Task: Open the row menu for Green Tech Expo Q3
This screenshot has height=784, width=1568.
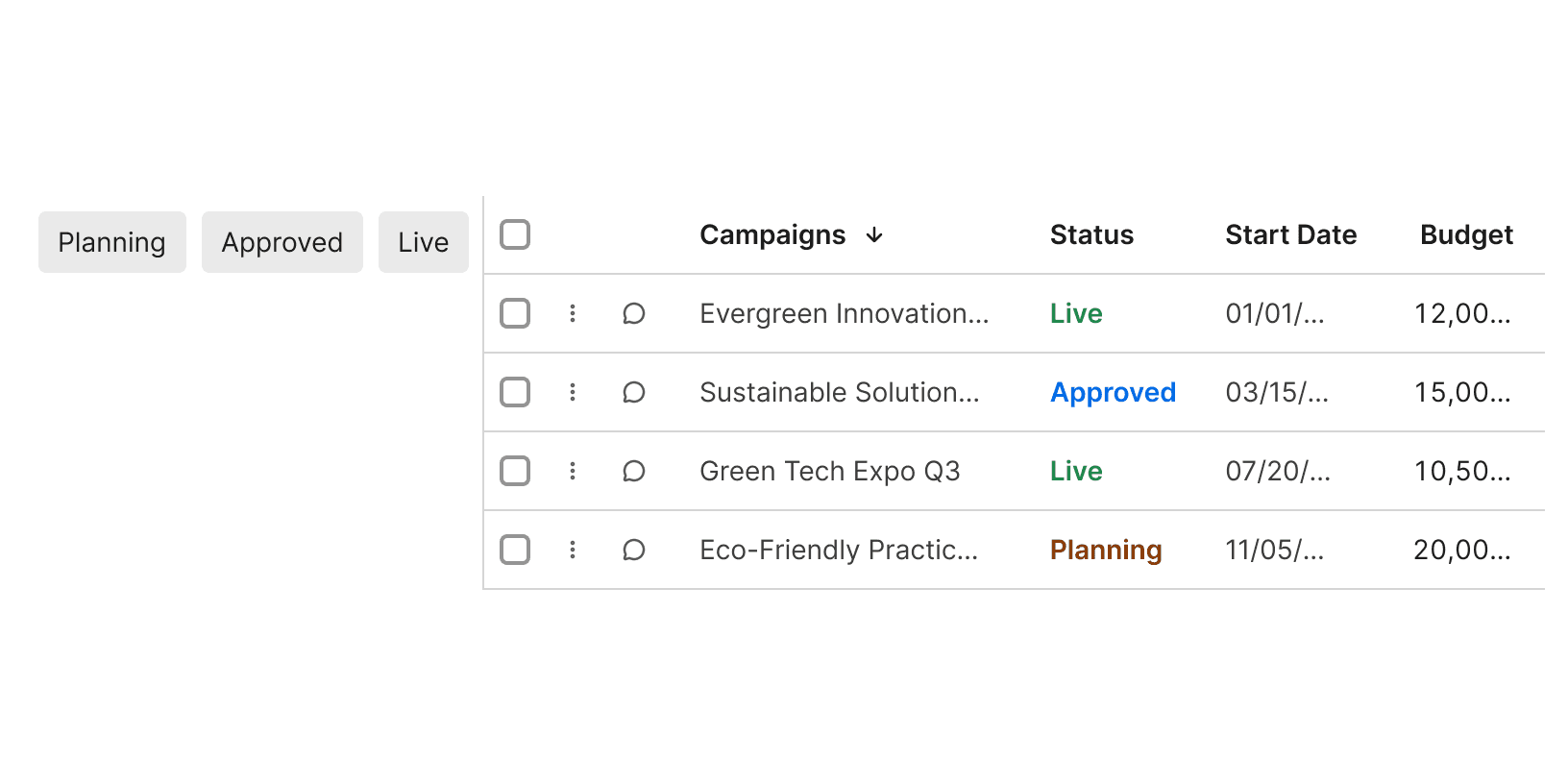Action: click(573, 471)
